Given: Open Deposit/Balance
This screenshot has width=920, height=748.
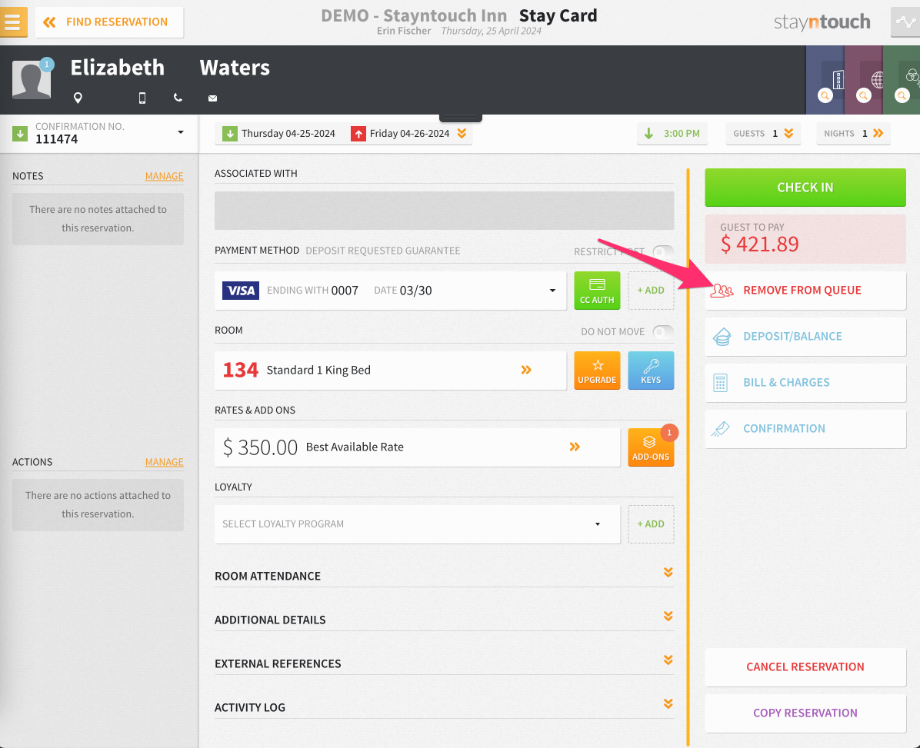Looking at the screenshot, I should 805,337.
